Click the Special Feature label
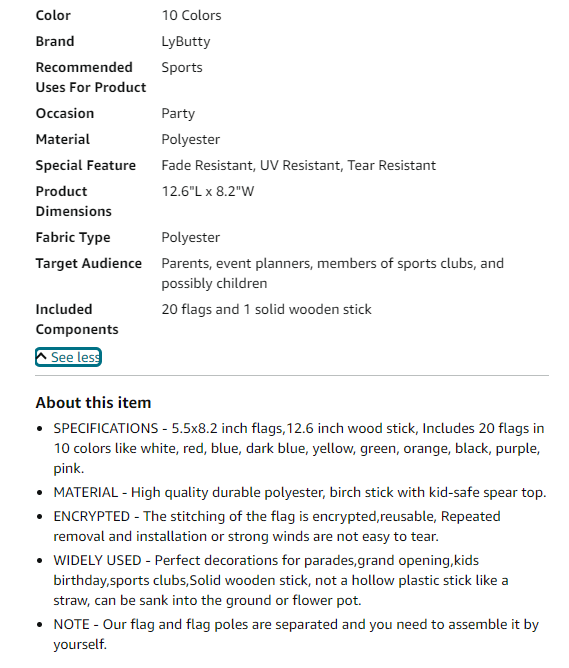 click(86, 166)
